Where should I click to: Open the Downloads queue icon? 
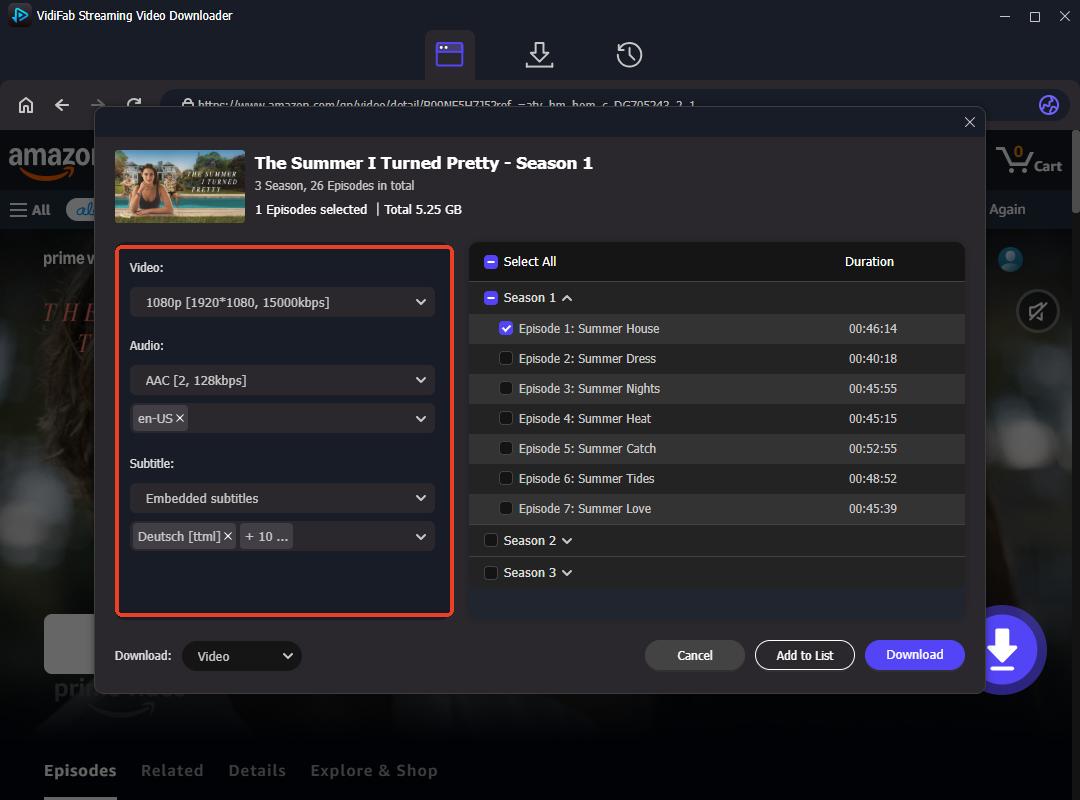539,54
